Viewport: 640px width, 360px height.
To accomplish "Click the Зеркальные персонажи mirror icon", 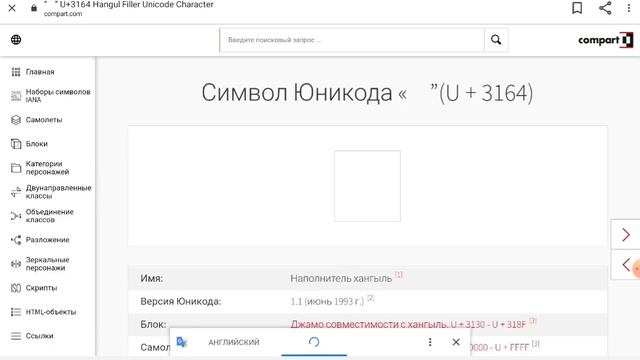I will point(16,264).
